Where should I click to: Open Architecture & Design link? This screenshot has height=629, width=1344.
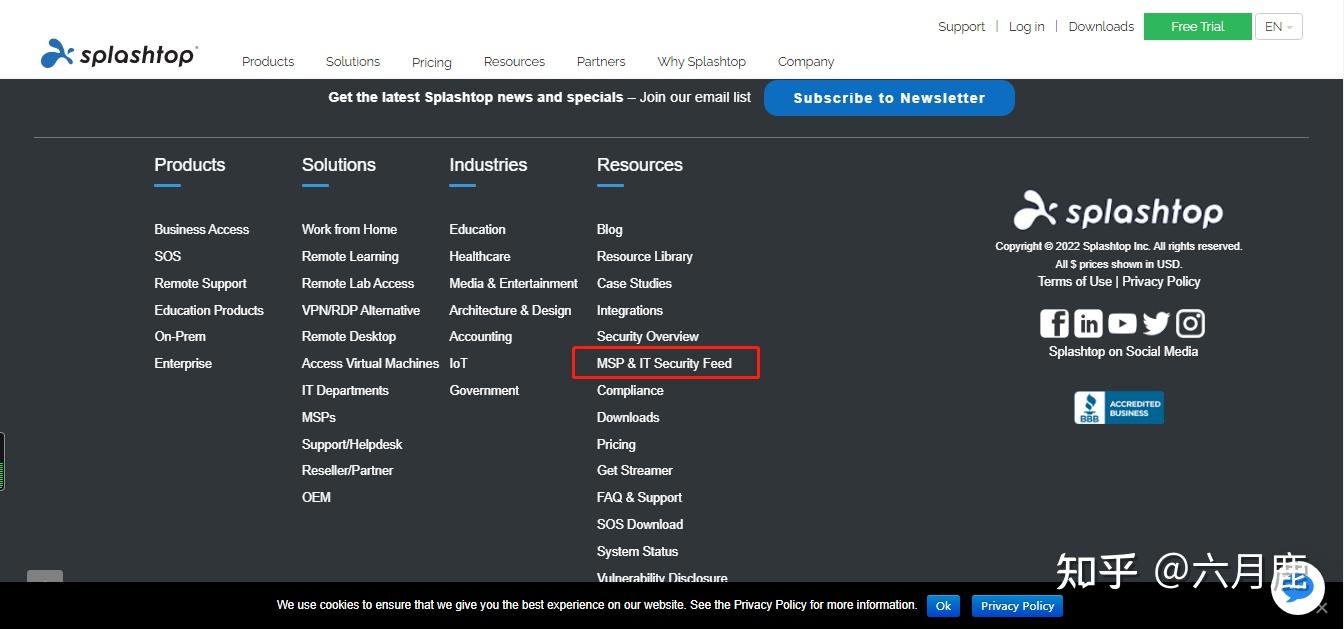[x=510, y=310]
